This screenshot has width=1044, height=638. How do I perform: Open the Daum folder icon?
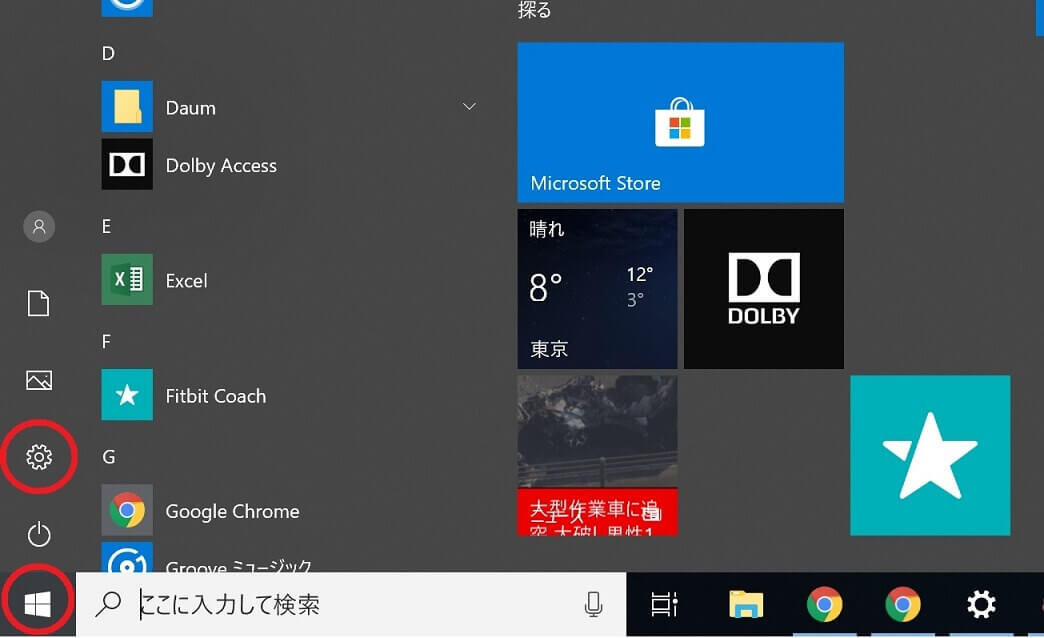coord(127,107)
